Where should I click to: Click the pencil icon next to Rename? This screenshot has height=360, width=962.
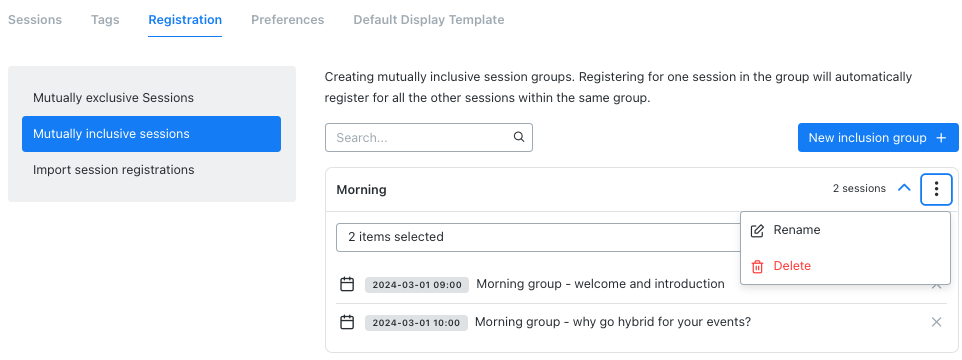(x=758, y=231)
